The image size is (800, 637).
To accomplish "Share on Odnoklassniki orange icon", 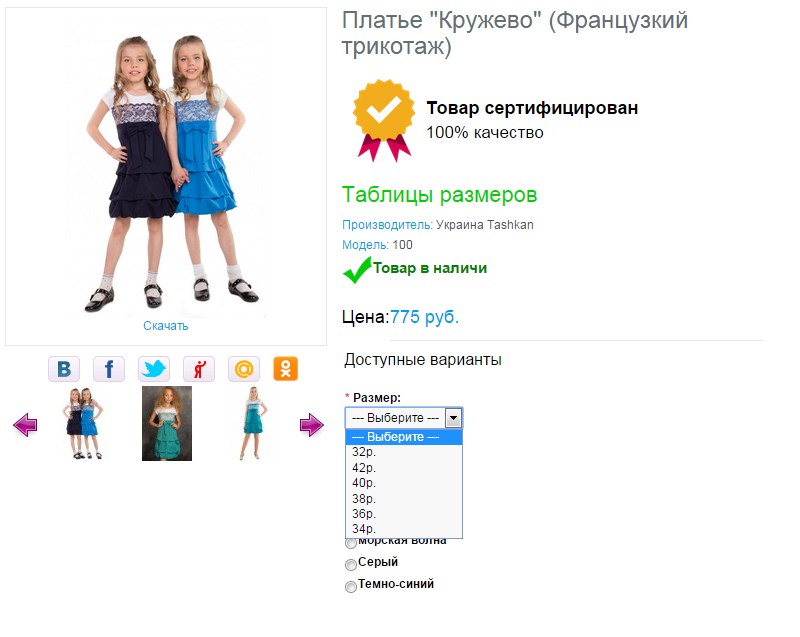I will (x=286, y=369).
